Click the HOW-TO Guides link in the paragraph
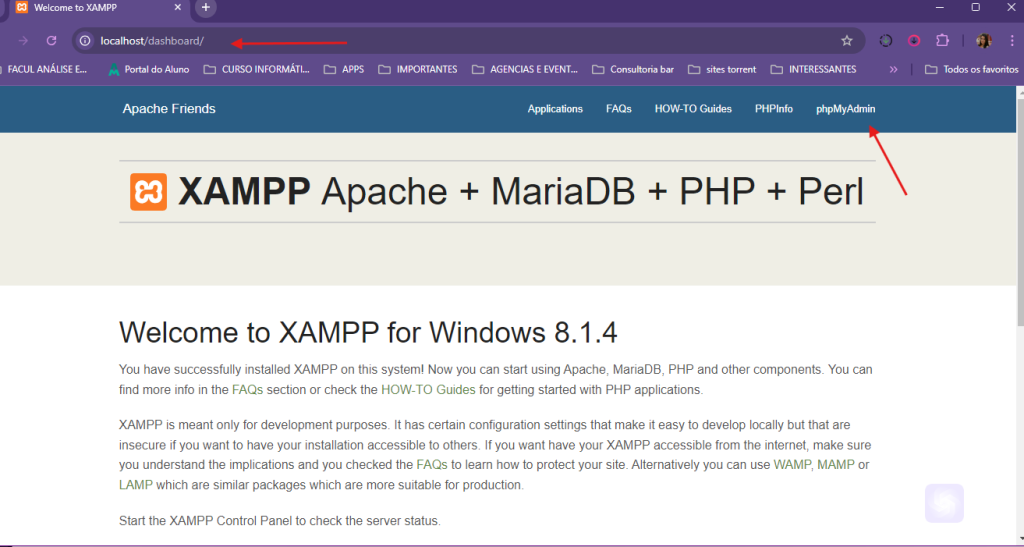This screenshot has width=1024, height=547. (428, 390)
